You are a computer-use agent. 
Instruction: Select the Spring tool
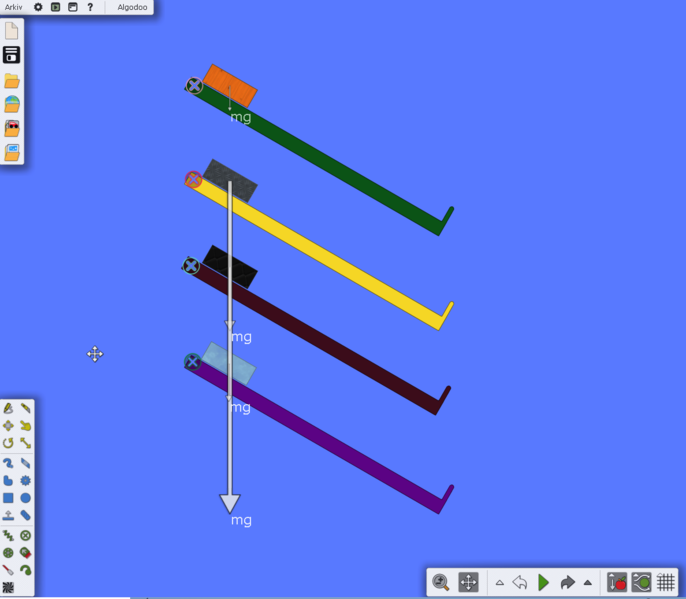click(x=8, y=535)
